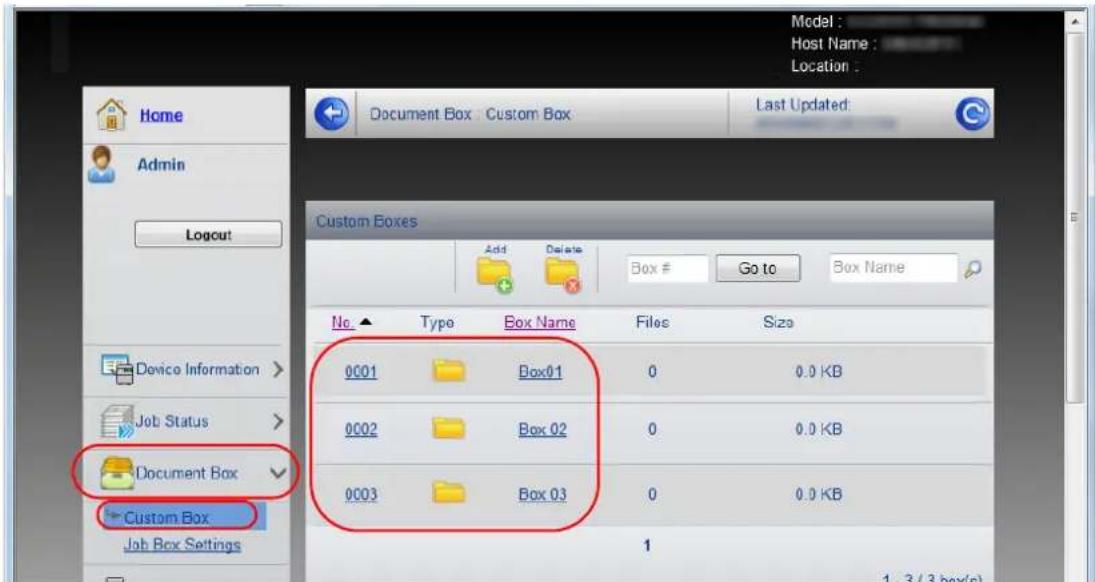The height and width of the screenshot is (582, 1095).
Task: Click scrollbar up arrow
Action: 1076,22
